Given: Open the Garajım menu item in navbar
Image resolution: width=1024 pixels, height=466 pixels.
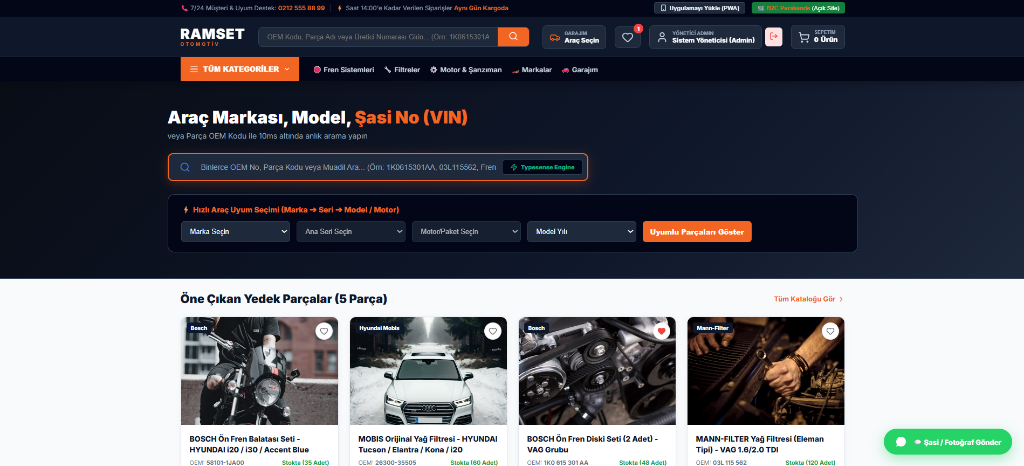Looking at the screenshot, I should coord(580,69).
